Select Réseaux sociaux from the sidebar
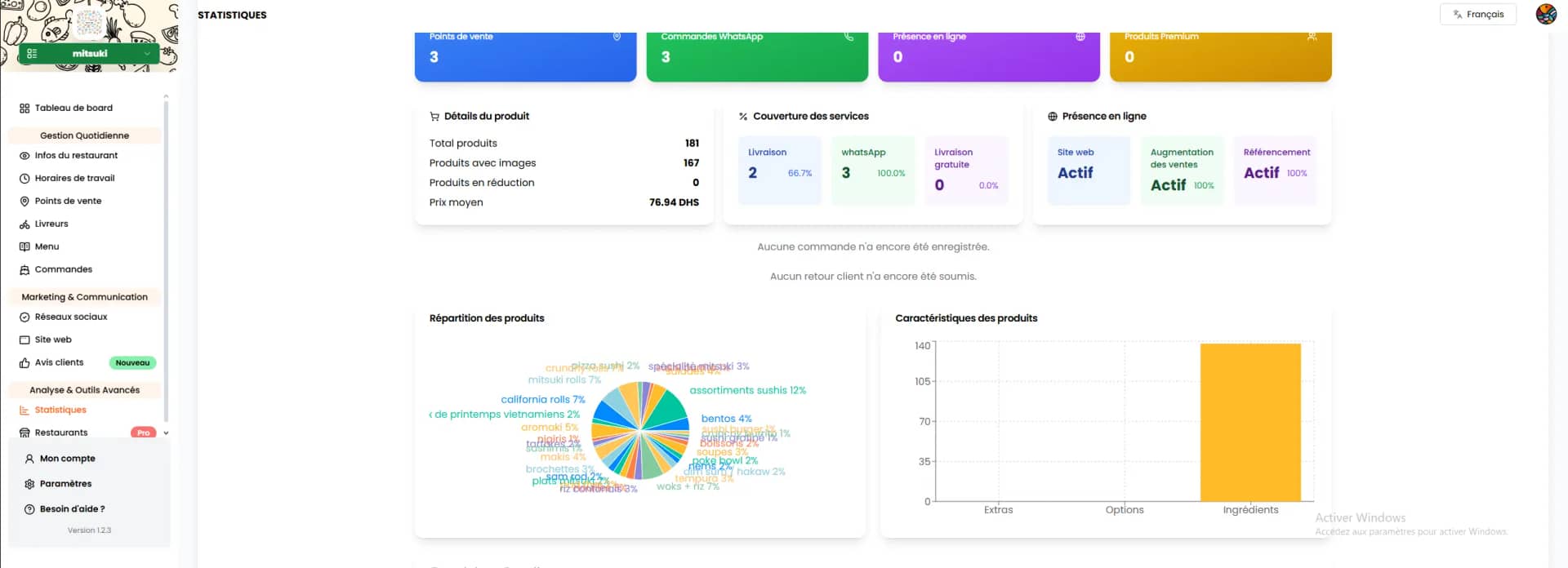This screenshot has height=568, width=1568. (x=70, y=317)
